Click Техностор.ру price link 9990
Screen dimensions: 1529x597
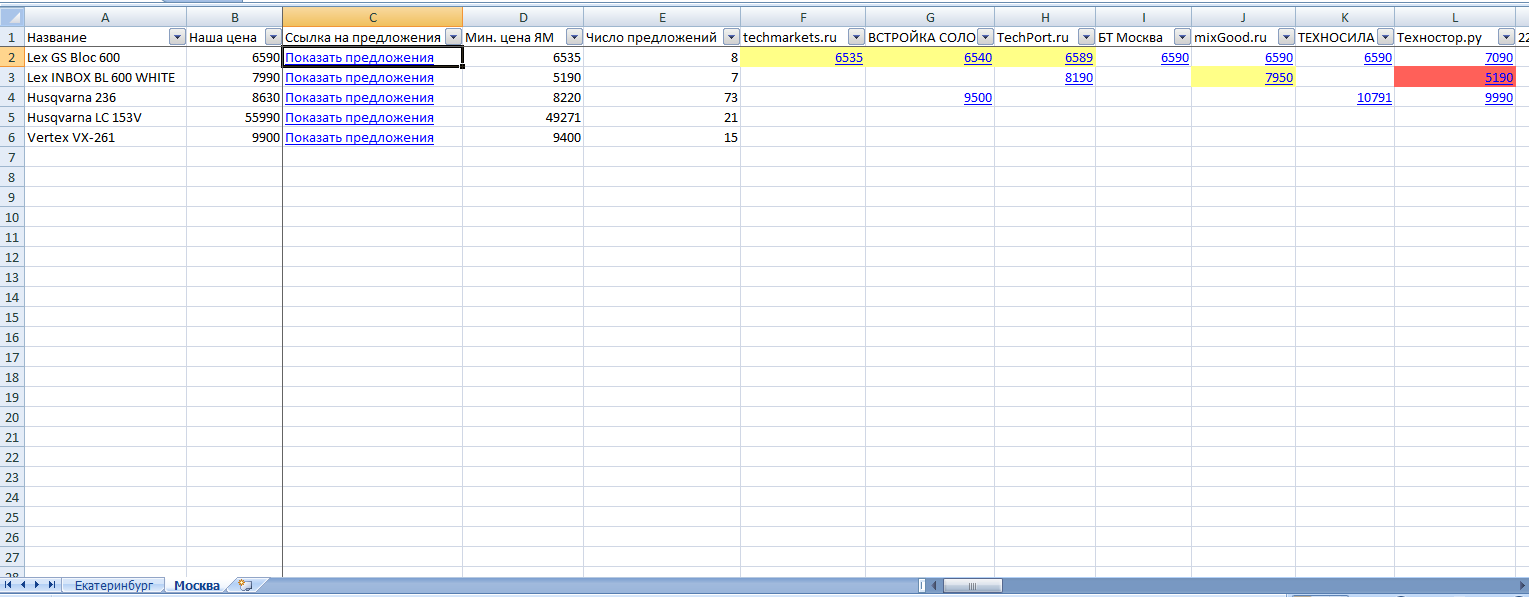coord(1499,98)
